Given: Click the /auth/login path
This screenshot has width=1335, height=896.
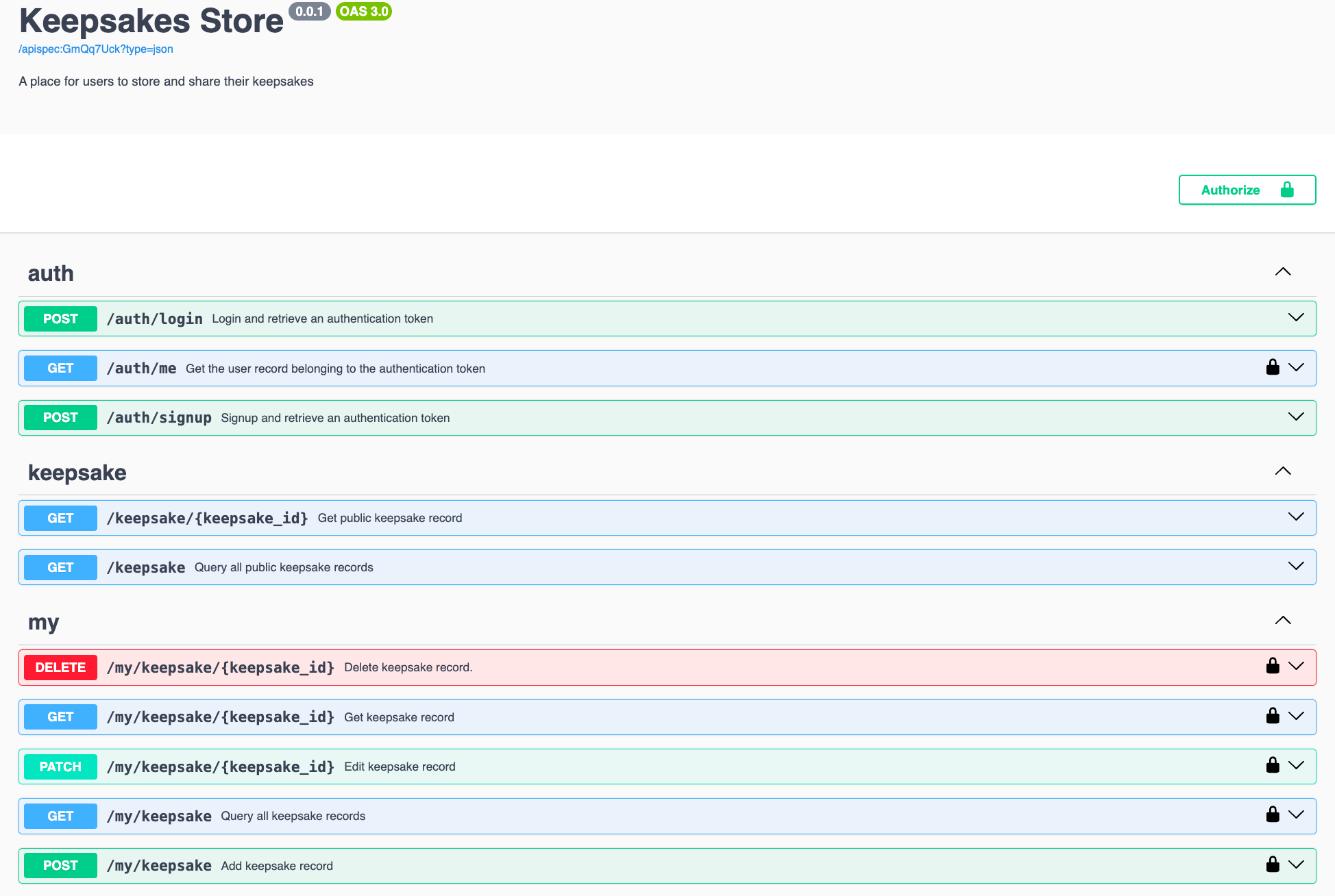Looking at the screenshot, I should coord(155,319).
